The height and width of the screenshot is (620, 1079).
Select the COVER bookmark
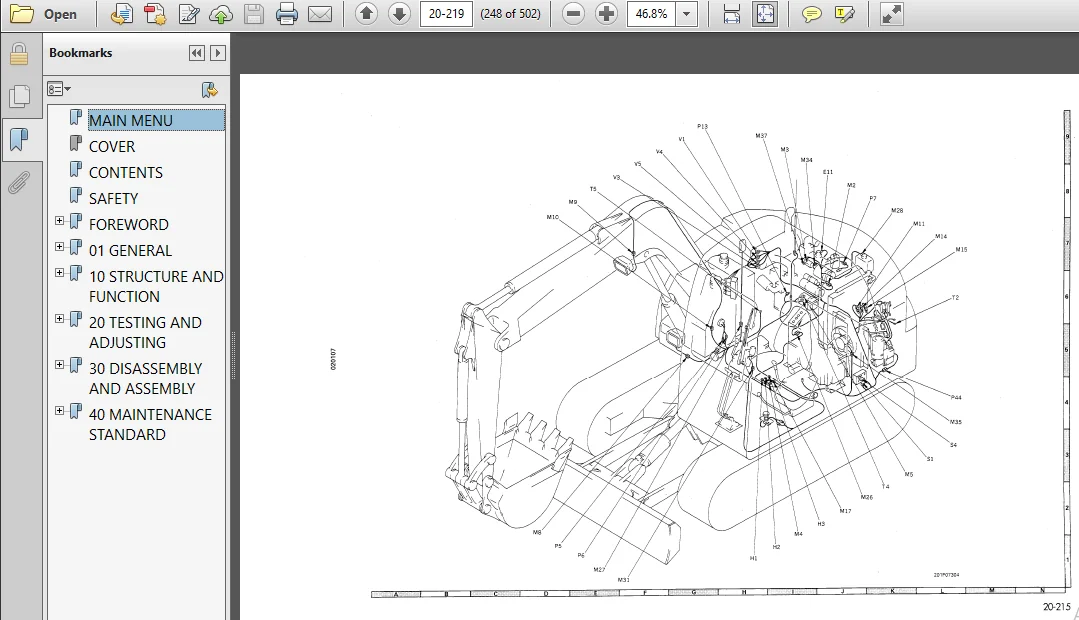pyautogui.click(x=112, y=147)
